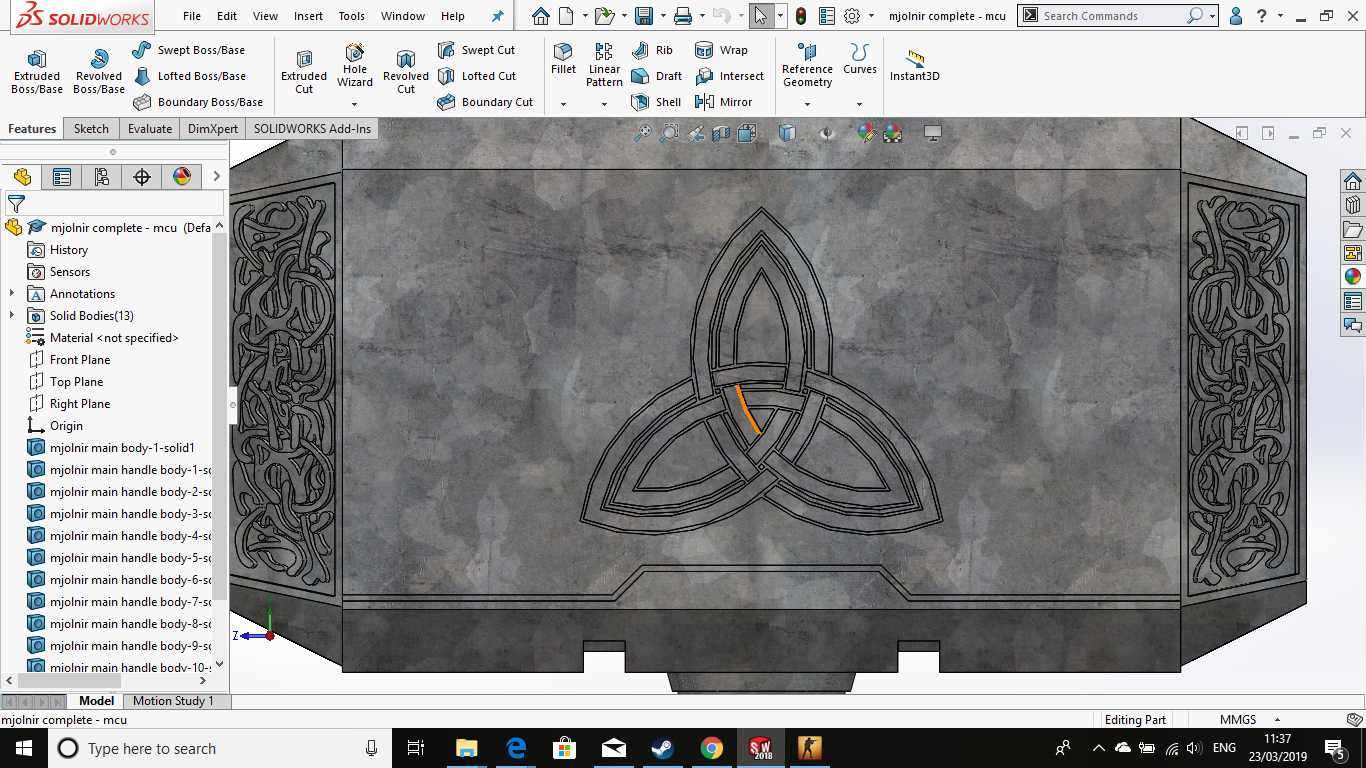Click the Section View icon

[721, 133]
